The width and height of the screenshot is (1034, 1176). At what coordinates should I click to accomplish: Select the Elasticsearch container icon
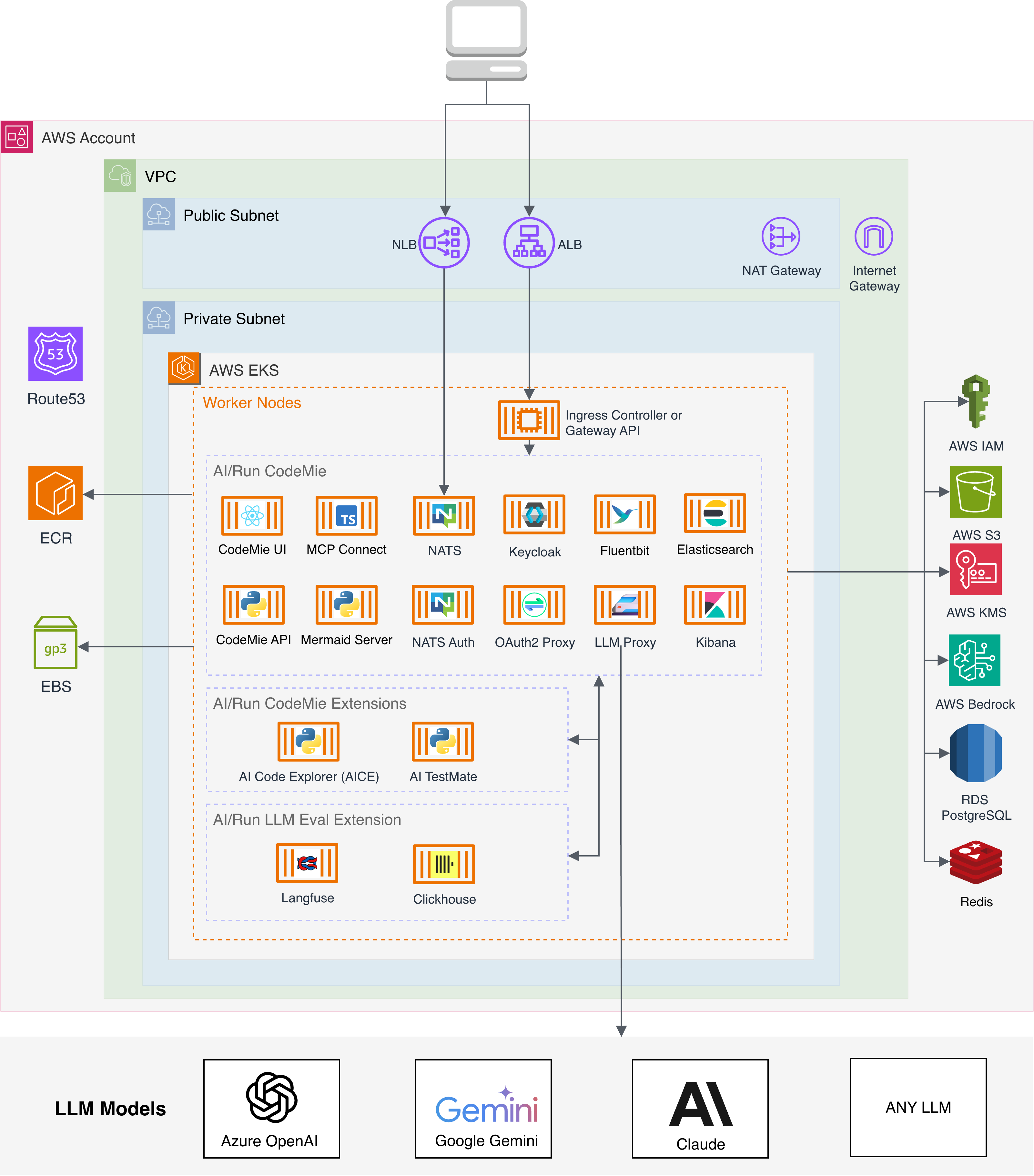tap(715, 513)
